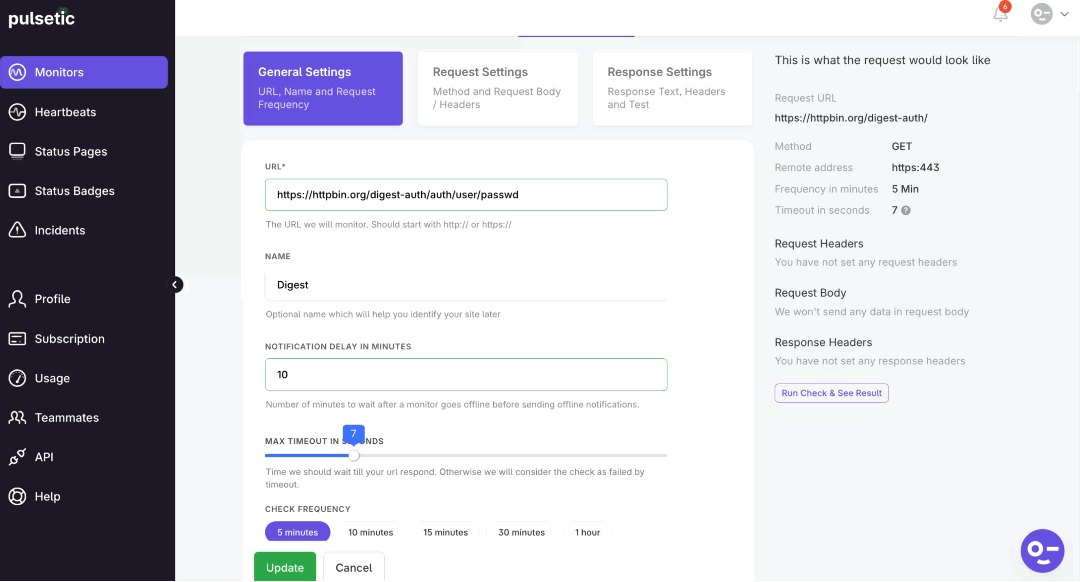Viewport: 1080px width, 582px height.
Task: Open the API section in the sidebar
Action: click(x=43, y=456)
